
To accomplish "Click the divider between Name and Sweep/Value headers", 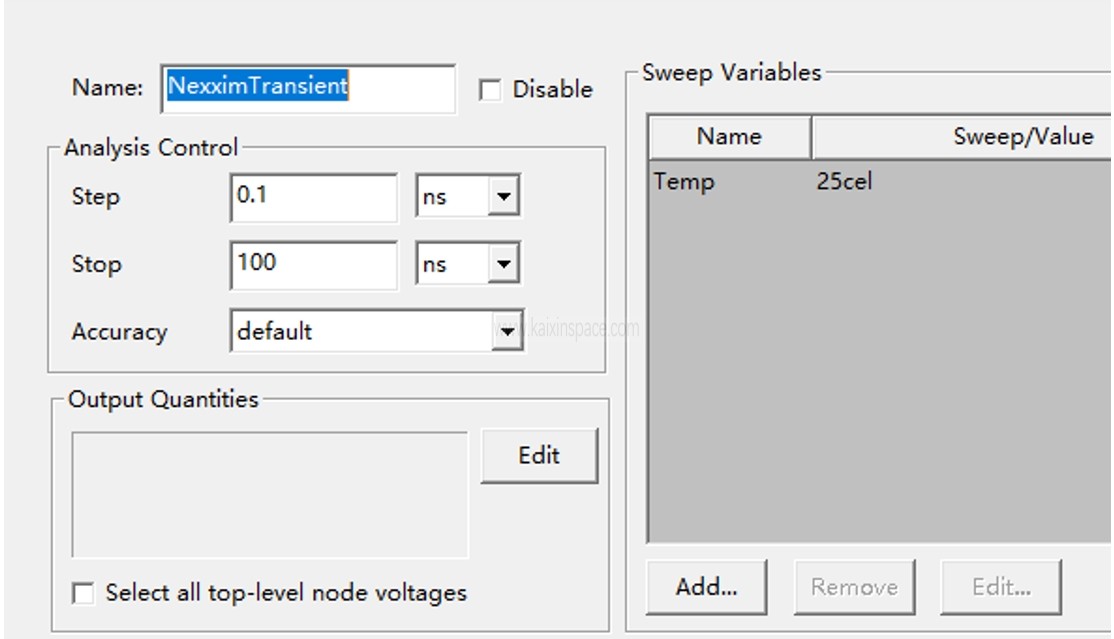I will click(811, 137).
